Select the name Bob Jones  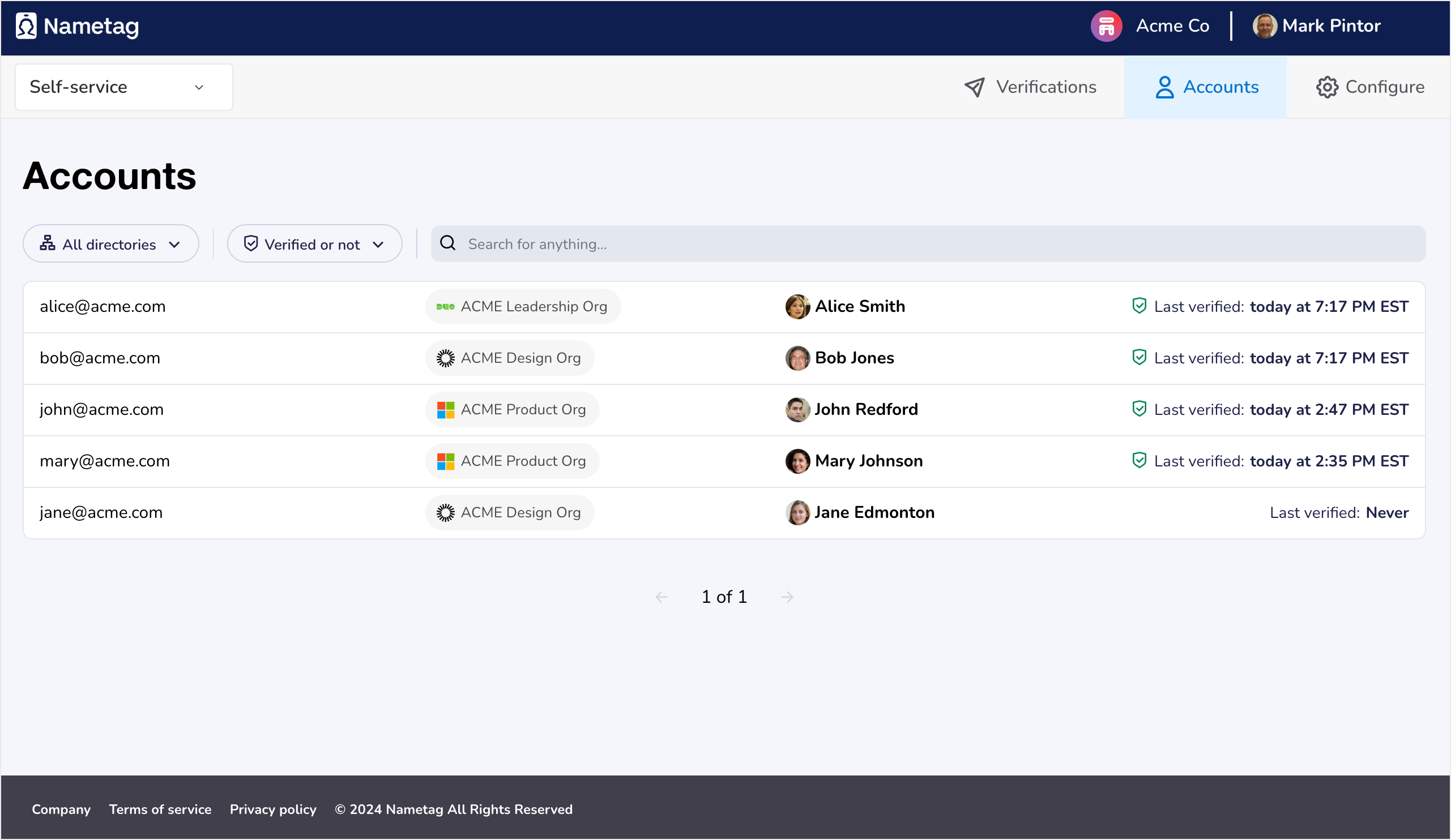855,358
